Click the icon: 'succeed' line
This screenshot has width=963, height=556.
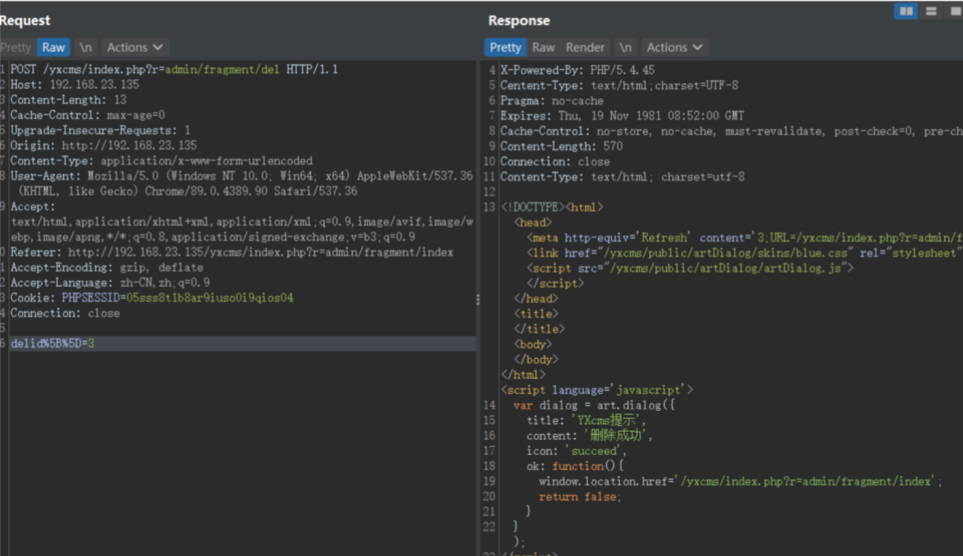click(576, 451)
